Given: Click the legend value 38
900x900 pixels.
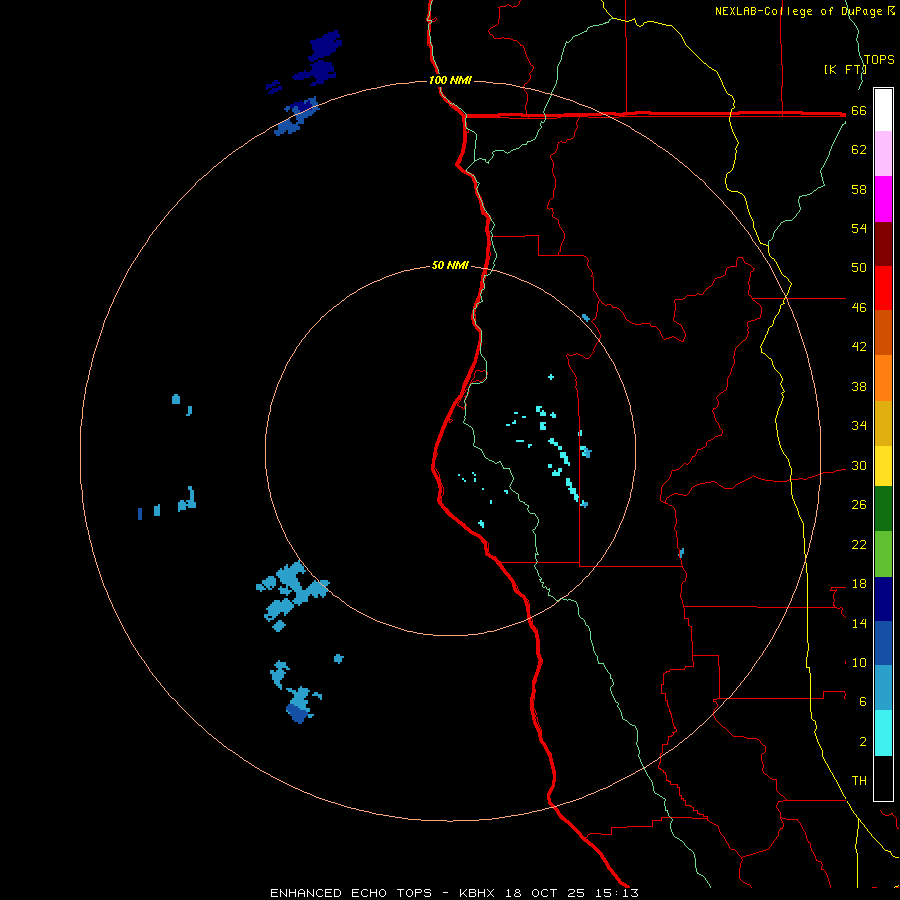Looking at the screenshot, I should pos(859,386).
